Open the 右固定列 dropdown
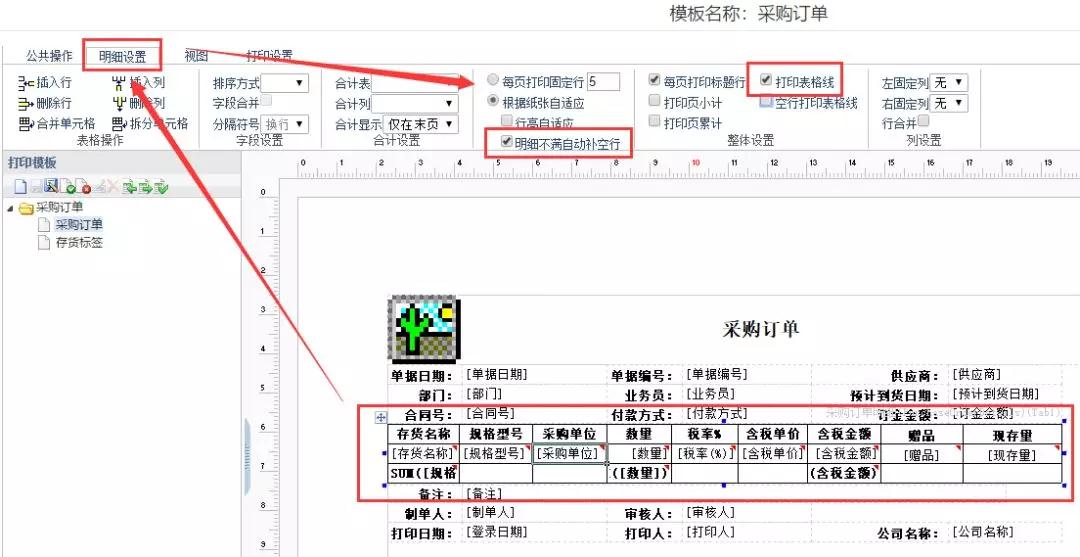The width and height of the screenshot is (1080, 557). click(x=949, y=104)
